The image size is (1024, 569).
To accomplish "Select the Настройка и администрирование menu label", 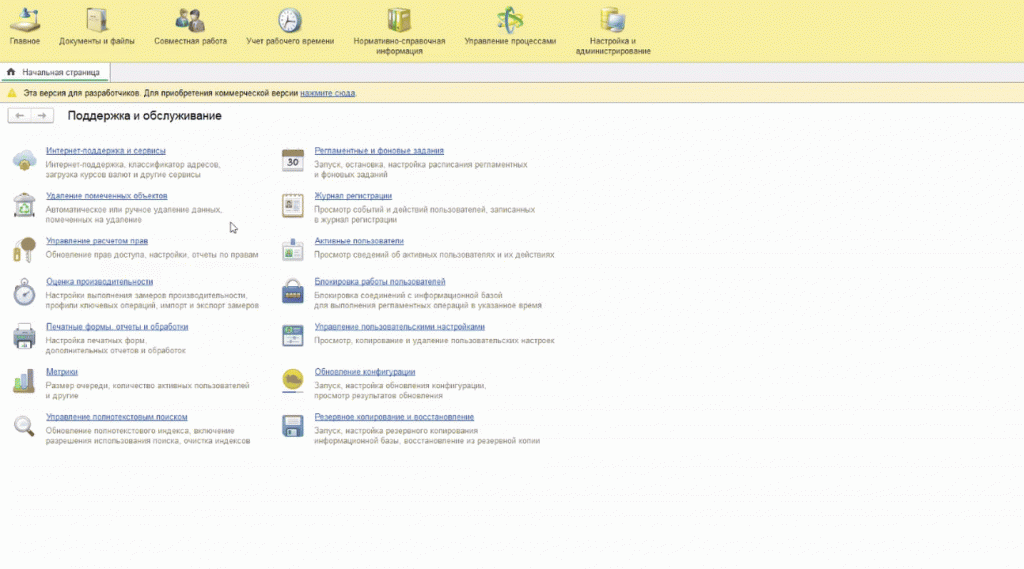I will pos(613,46).
